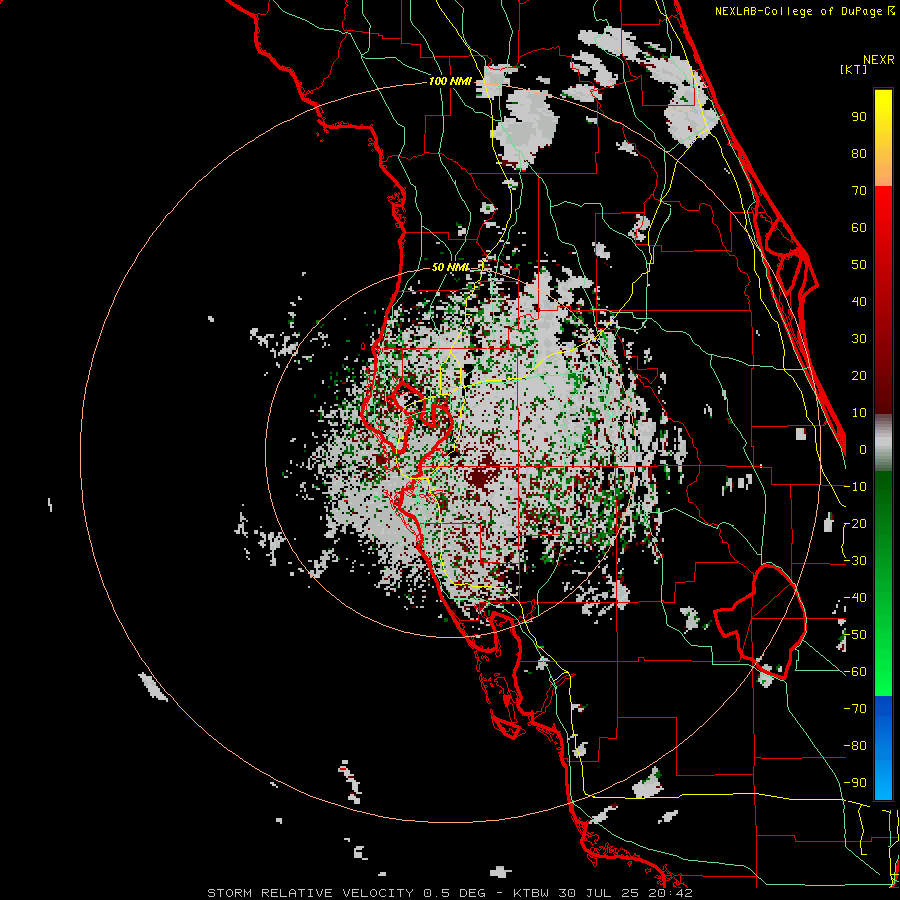Click the positive "80" velocity scale label
The image size is (900, 900).
click(859, 153)
